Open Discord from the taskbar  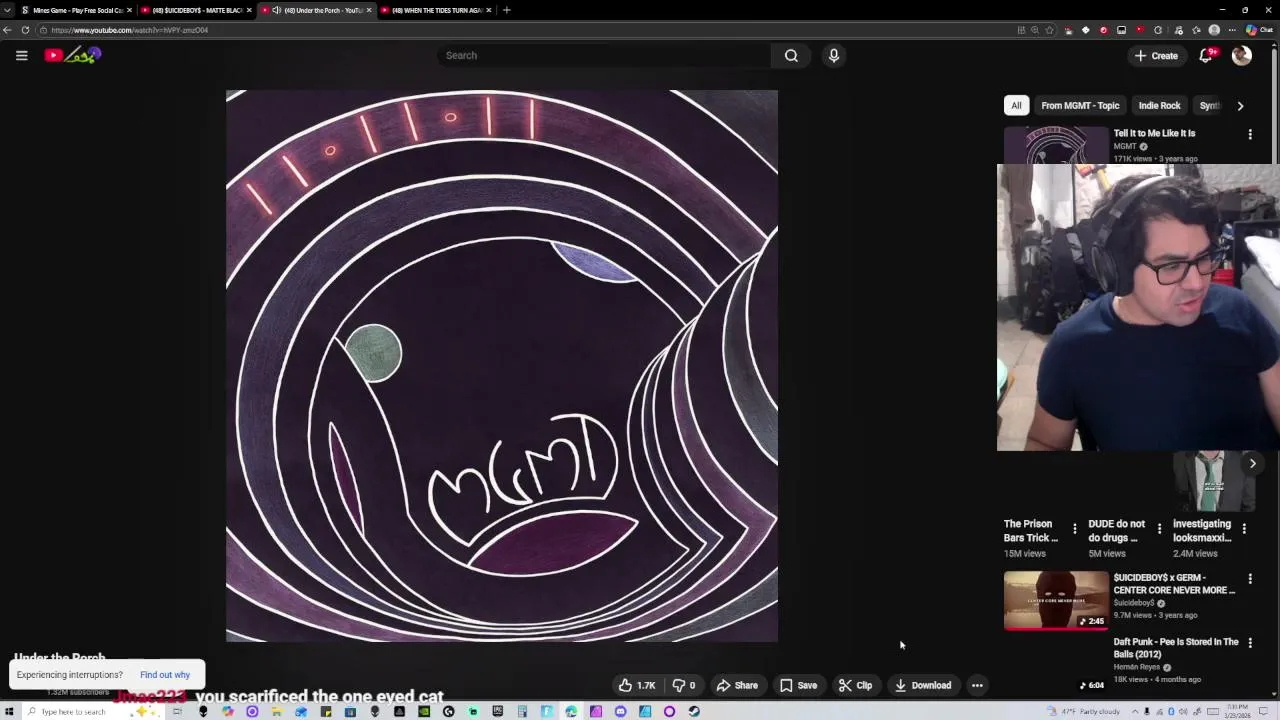[x=620, y=711]
